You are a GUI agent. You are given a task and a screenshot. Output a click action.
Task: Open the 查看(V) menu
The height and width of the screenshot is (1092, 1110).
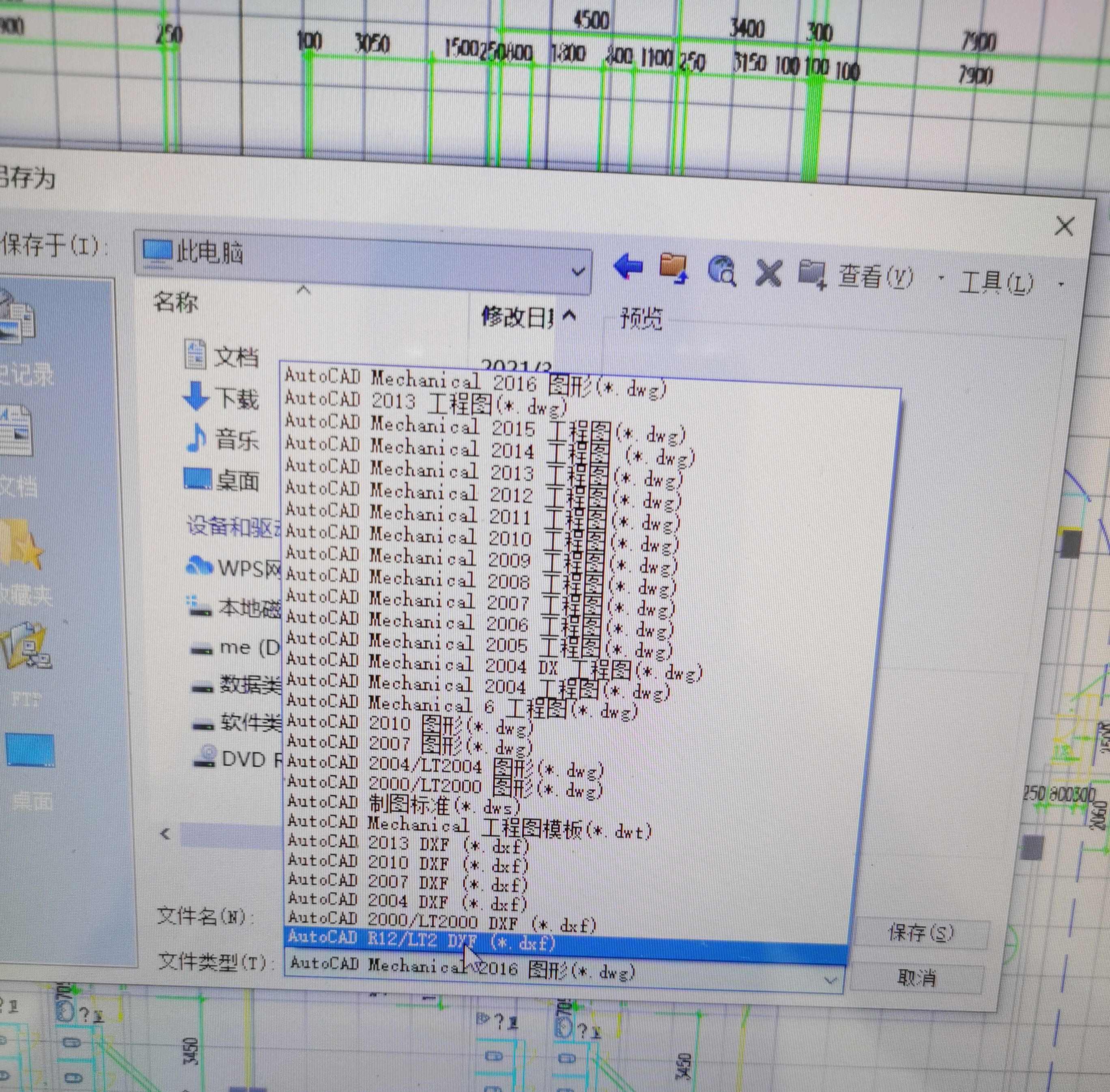click(877, 277)
